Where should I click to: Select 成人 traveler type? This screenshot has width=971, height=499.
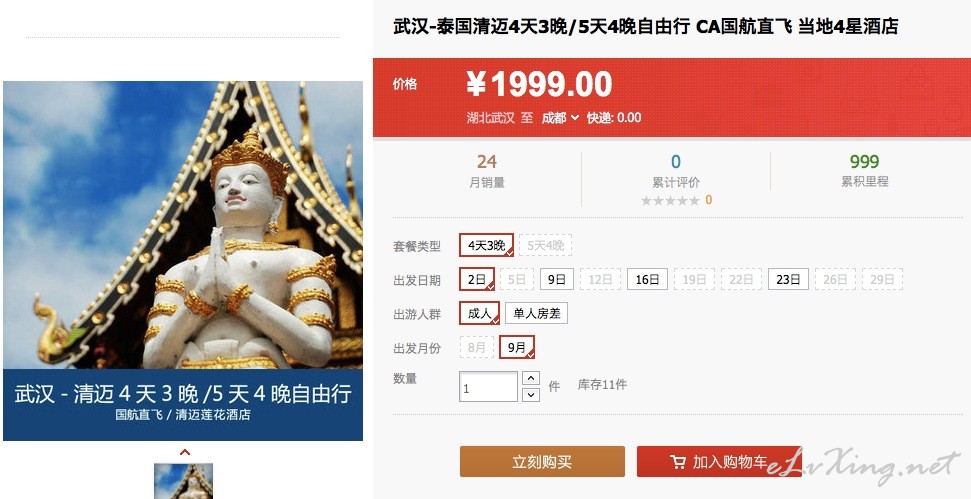tap(479, 313)
